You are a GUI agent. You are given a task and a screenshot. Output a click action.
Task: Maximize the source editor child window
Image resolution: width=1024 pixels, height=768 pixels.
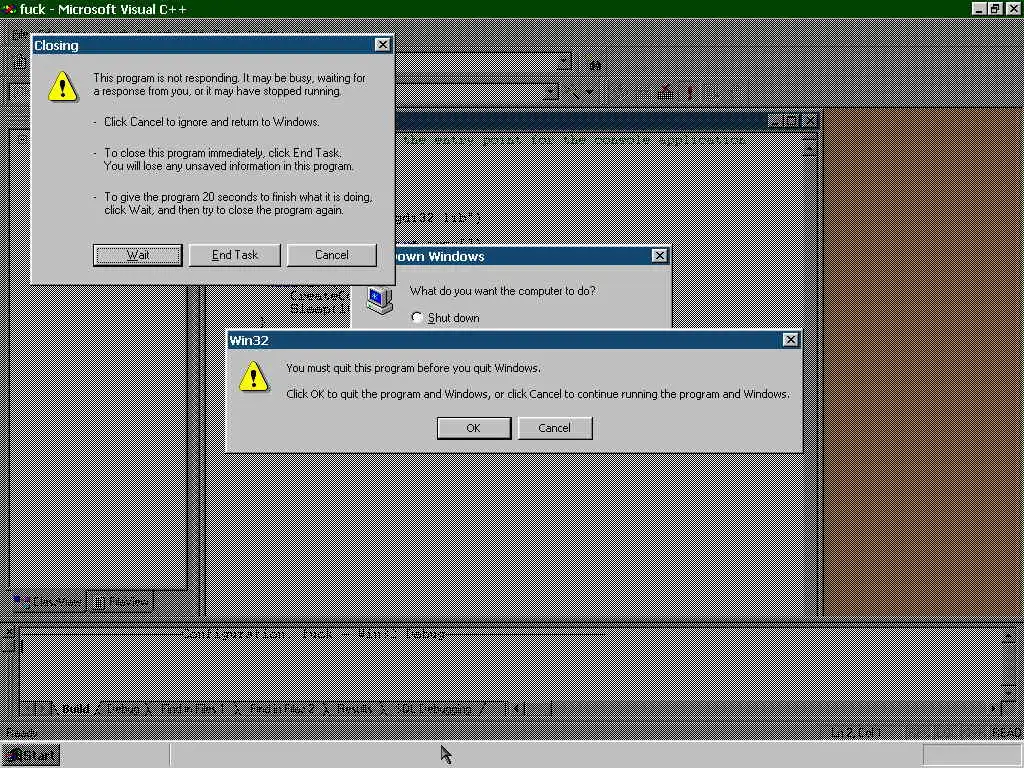[x=792, y=121]
